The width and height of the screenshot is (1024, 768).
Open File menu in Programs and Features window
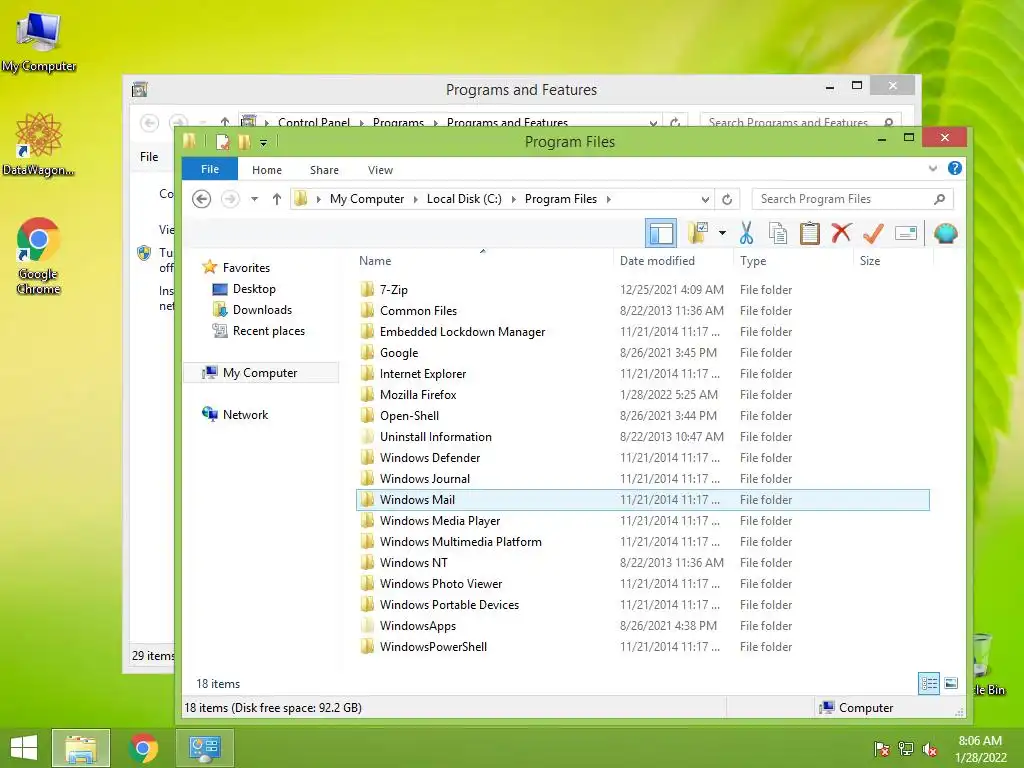coord(149,157)
